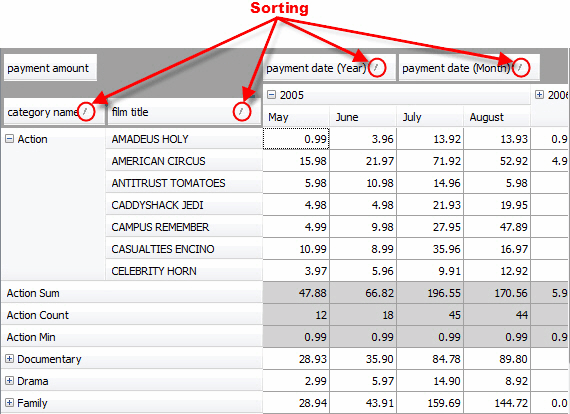Select the May column header
570x414 pixels.
pos(296,117)
